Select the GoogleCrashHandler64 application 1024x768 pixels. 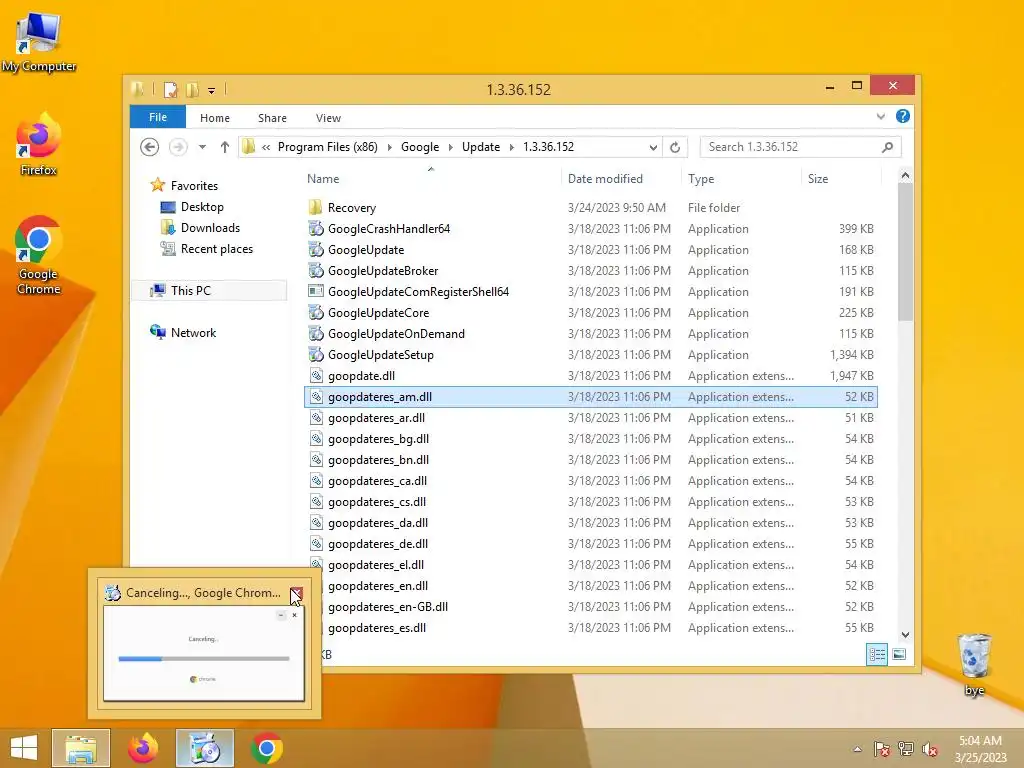coord(591,229)
